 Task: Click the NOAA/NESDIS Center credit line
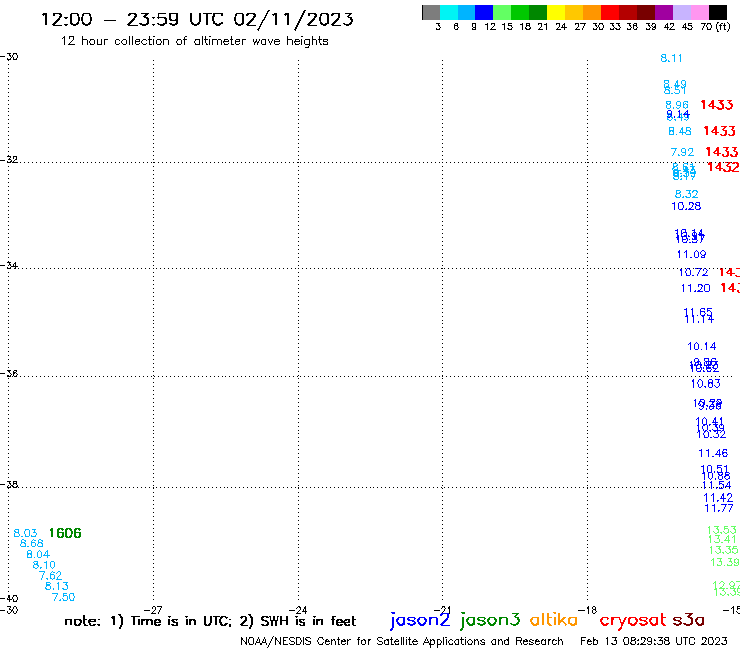coord(402,641)
